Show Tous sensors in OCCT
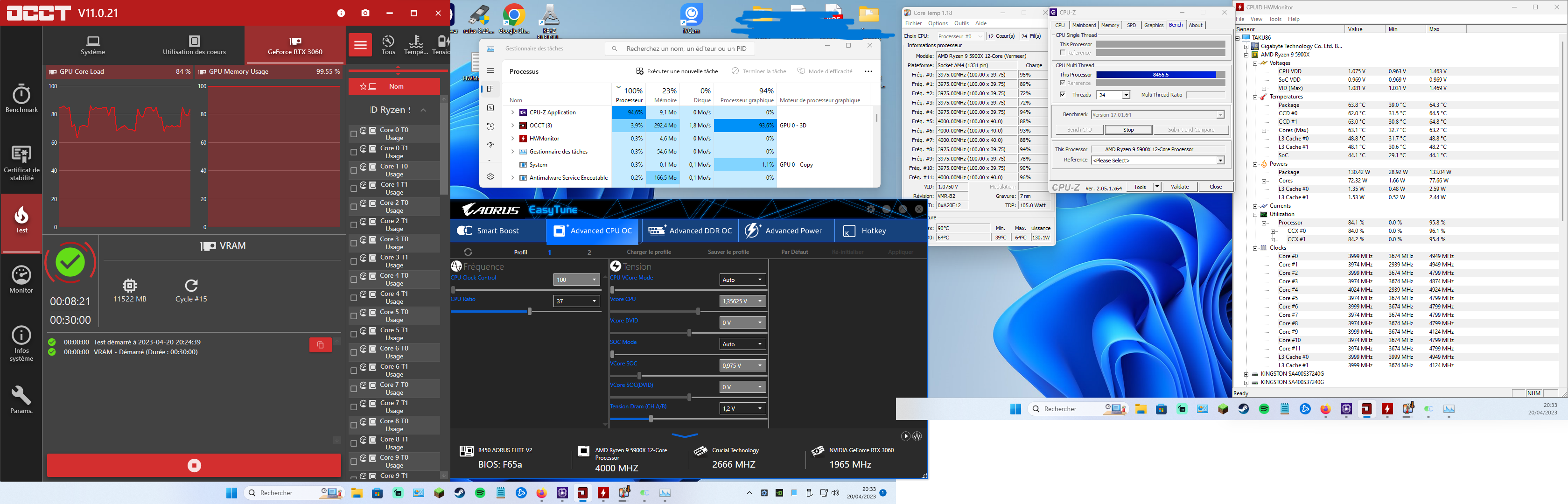 [x=388, y=45]
